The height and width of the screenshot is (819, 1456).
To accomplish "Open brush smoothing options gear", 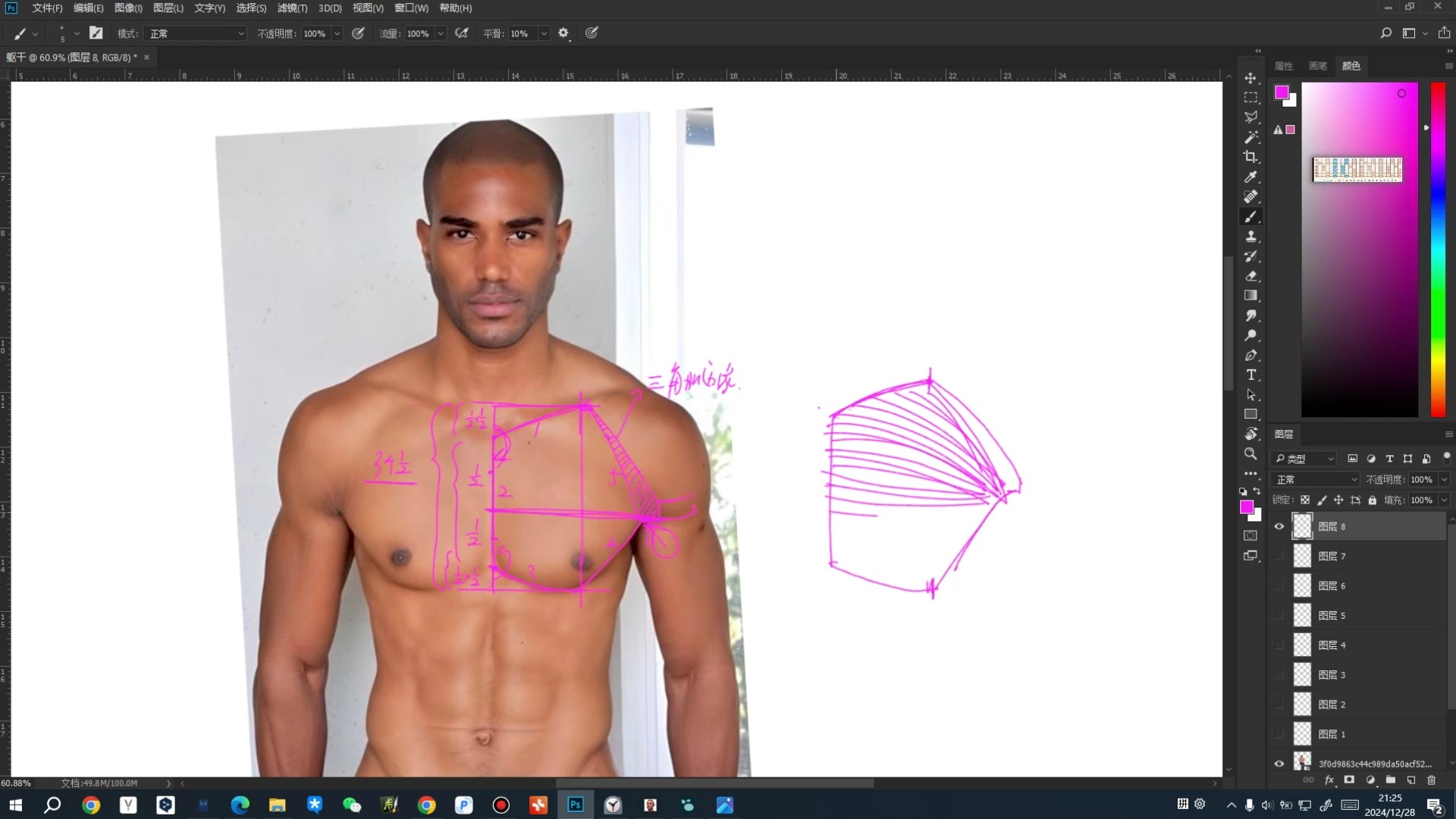I will coord(563,33).
